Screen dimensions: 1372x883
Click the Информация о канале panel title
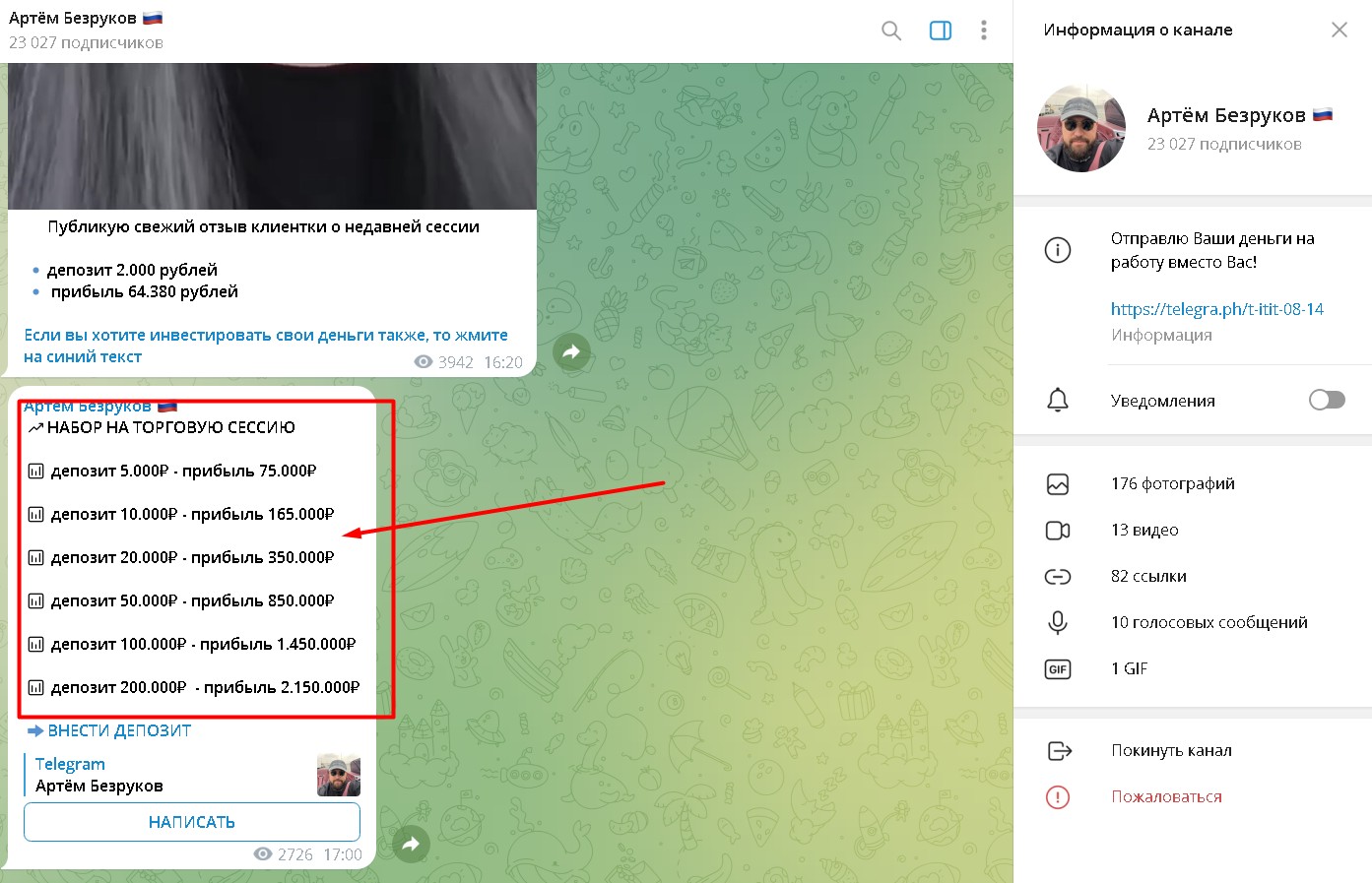(1138, 30)
